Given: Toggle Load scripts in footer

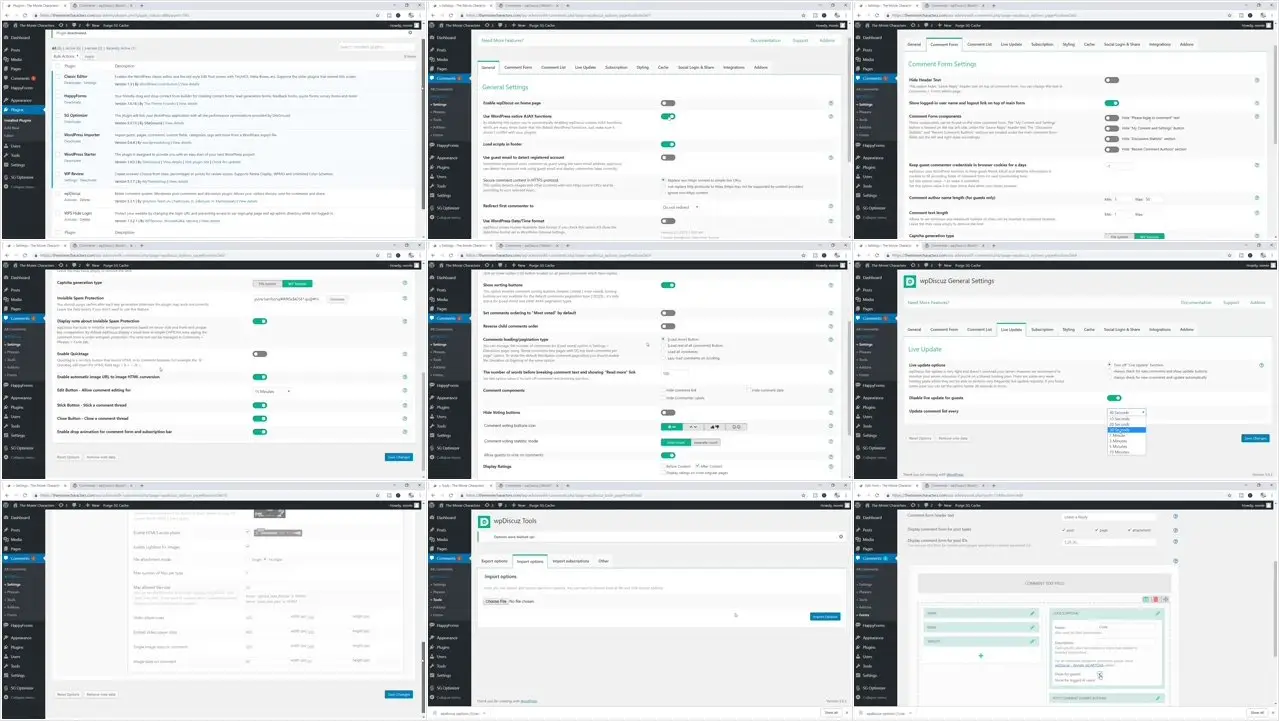Looking at the screenshot, I should coord(667,144).
